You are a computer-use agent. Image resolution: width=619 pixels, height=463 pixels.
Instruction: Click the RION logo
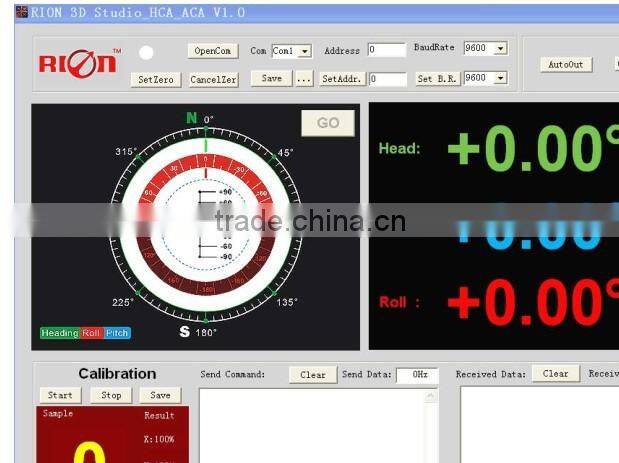pos(78,63)
